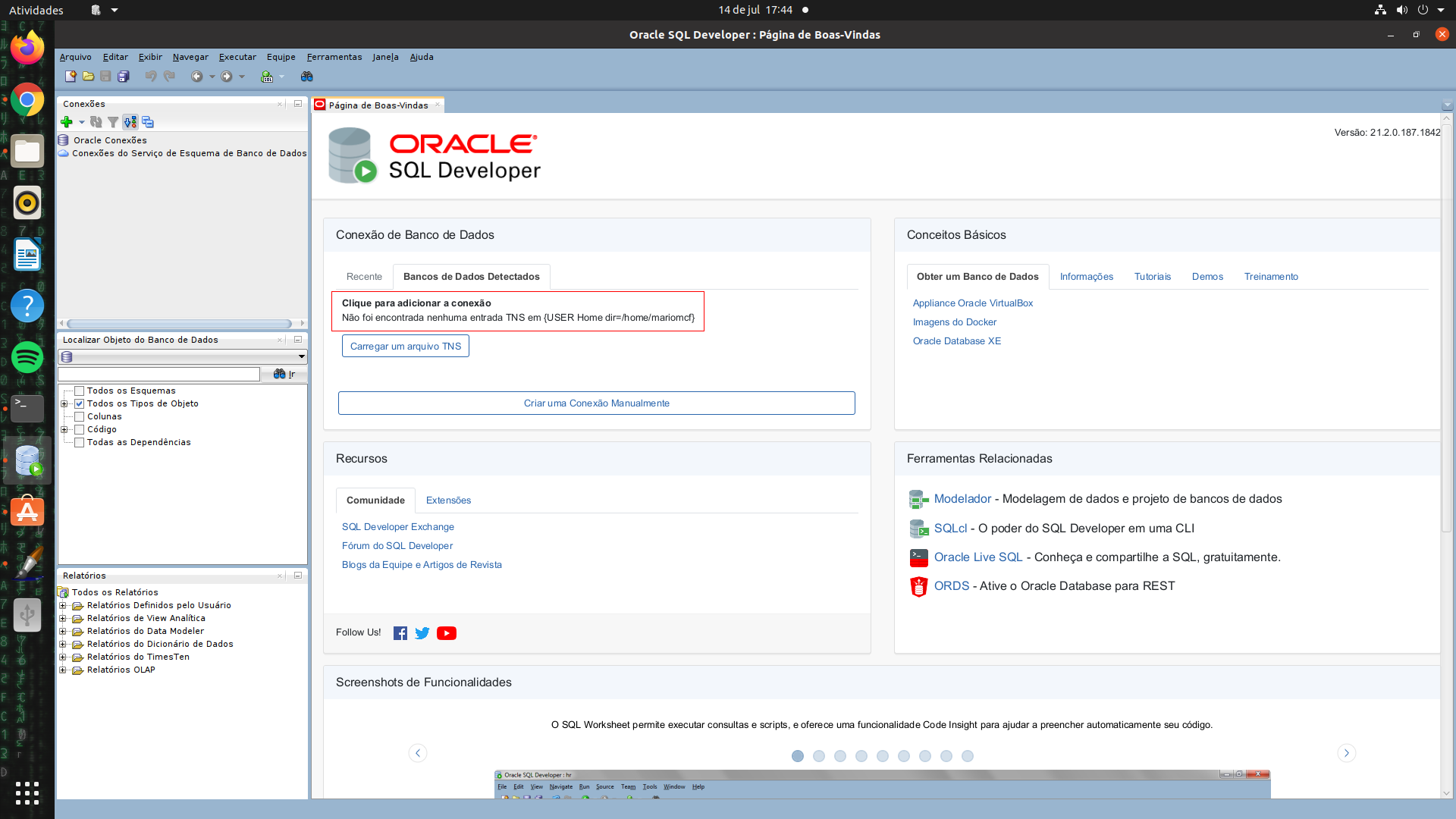Click Criar uma Conexão Manualmente button
This screenshot has height=819, width=1456.
[597, 403]
